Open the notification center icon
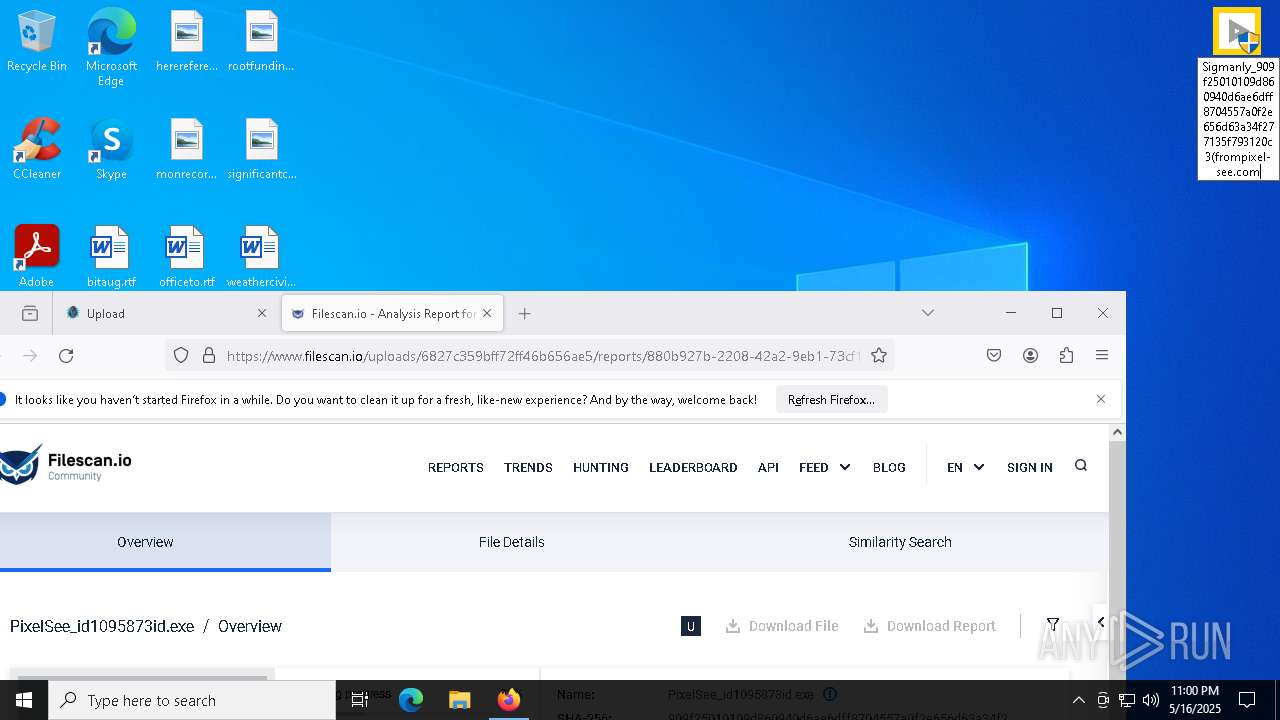This screenshot has width=1280, height=720. click(x=1247, y=700)
